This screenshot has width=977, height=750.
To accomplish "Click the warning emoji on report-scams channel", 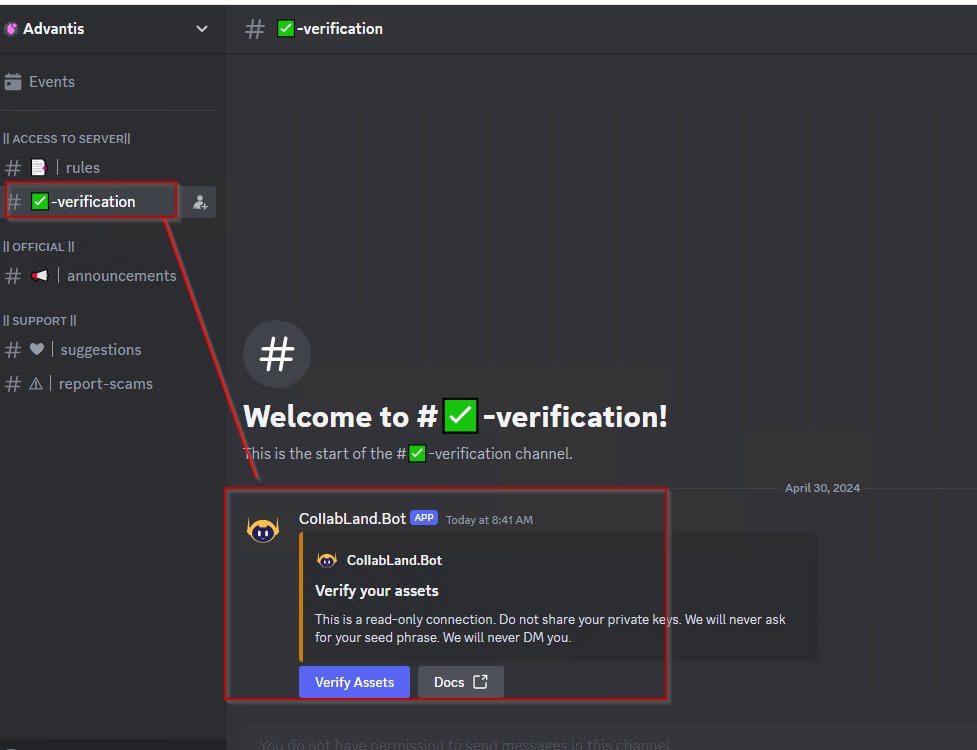I will click(x=36, y=384).
